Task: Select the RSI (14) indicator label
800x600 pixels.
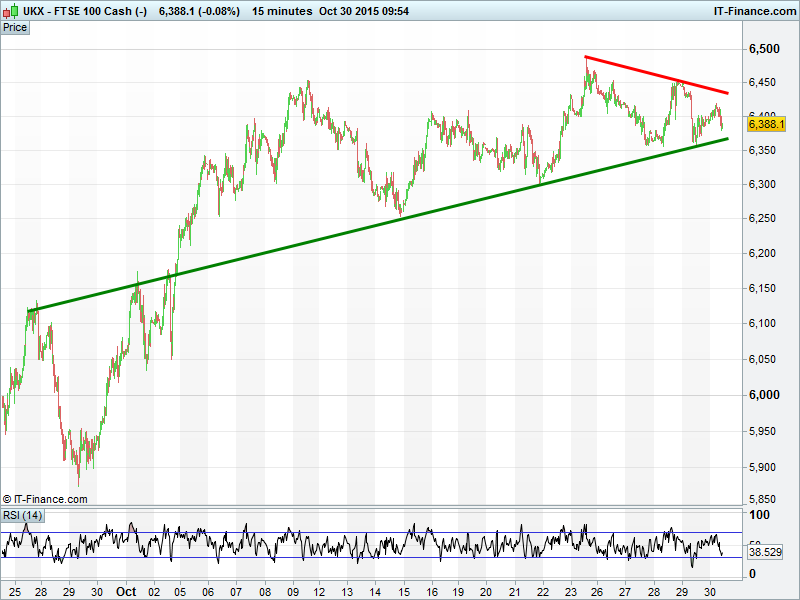Action: point(23,515)
